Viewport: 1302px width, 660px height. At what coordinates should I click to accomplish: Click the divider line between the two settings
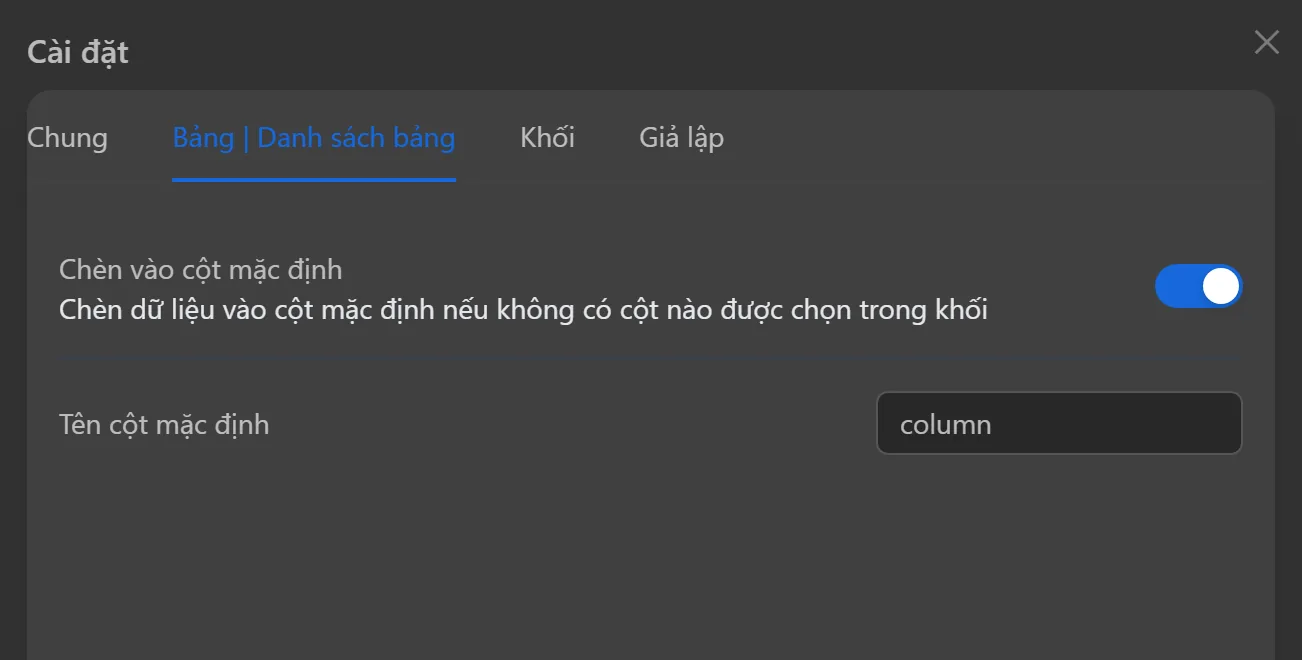tap(650, 357)
